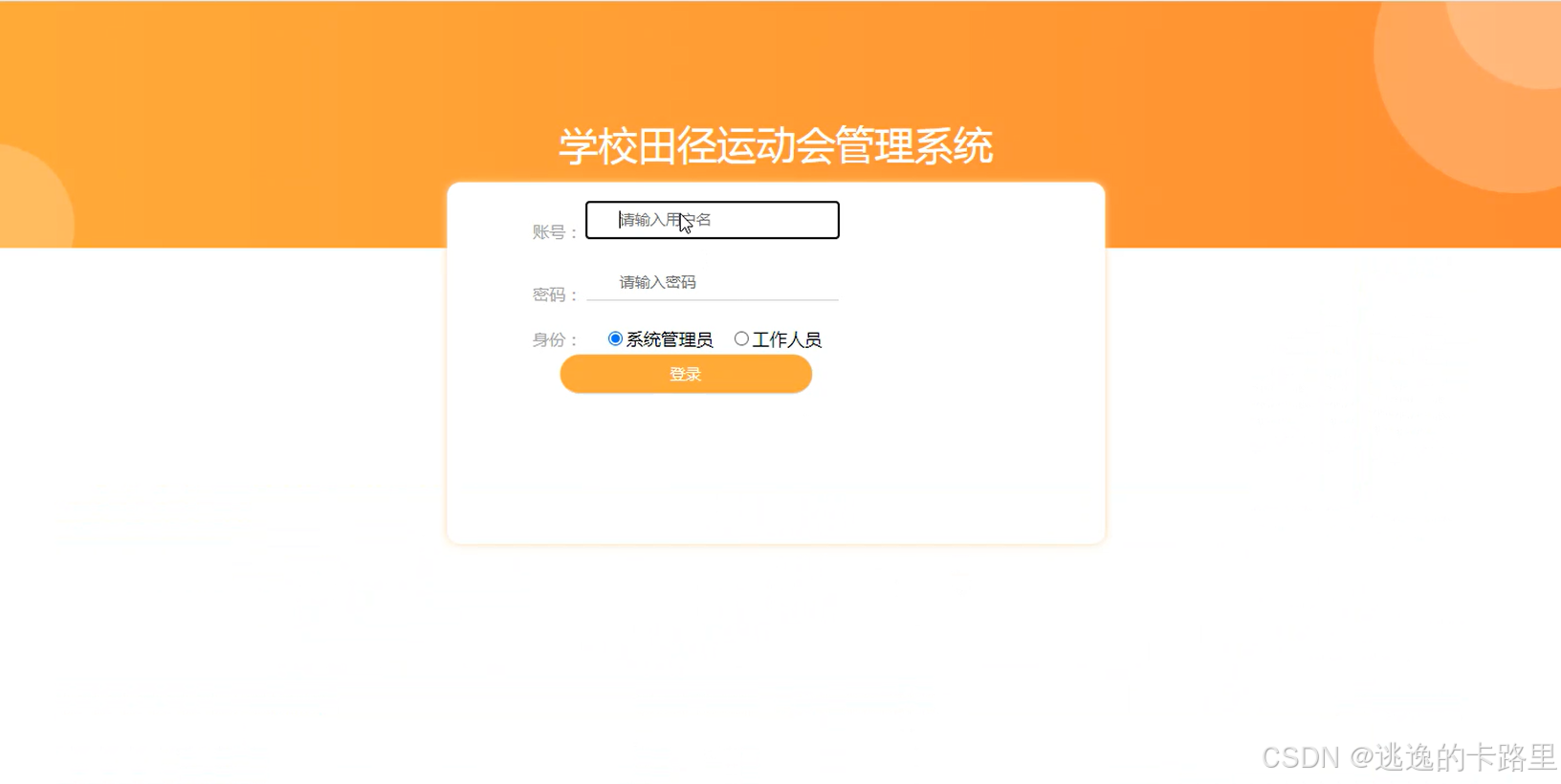Click the 工作人员 label text

click(x=787, y=339)
